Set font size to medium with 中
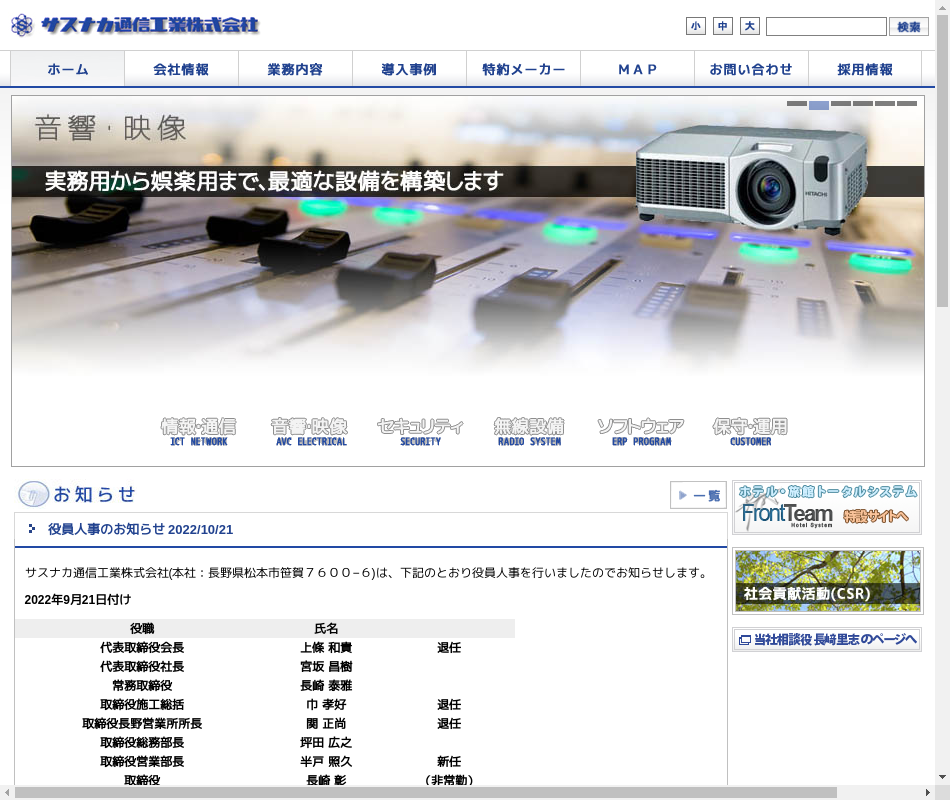 723,26
